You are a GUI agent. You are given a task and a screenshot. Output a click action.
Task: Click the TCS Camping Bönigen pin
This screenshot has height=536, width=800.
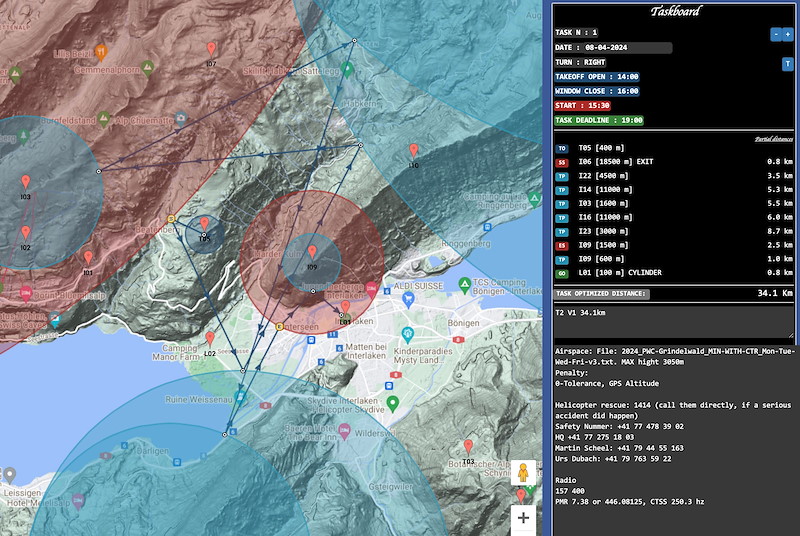click(464, 285)
